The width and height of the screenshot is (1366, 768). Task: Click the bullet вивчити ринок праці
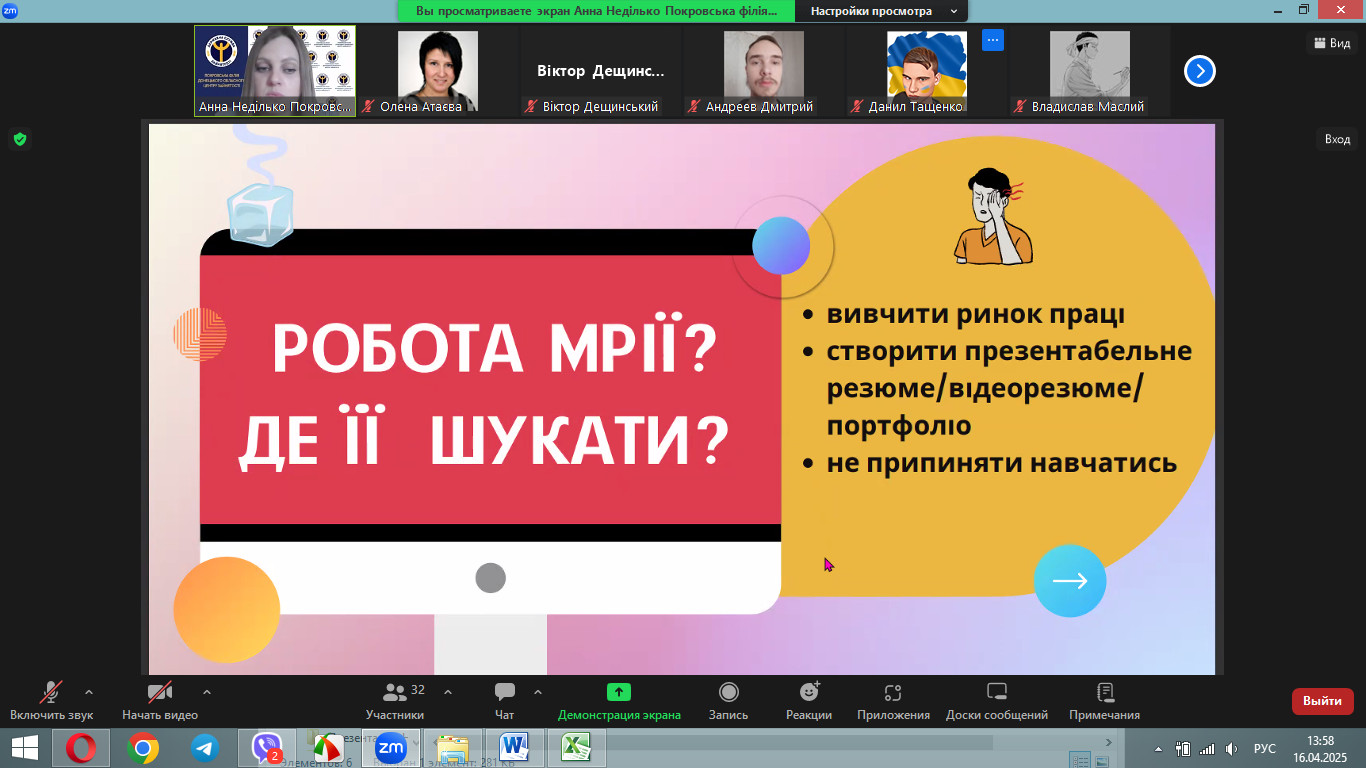tap(975, 314)
